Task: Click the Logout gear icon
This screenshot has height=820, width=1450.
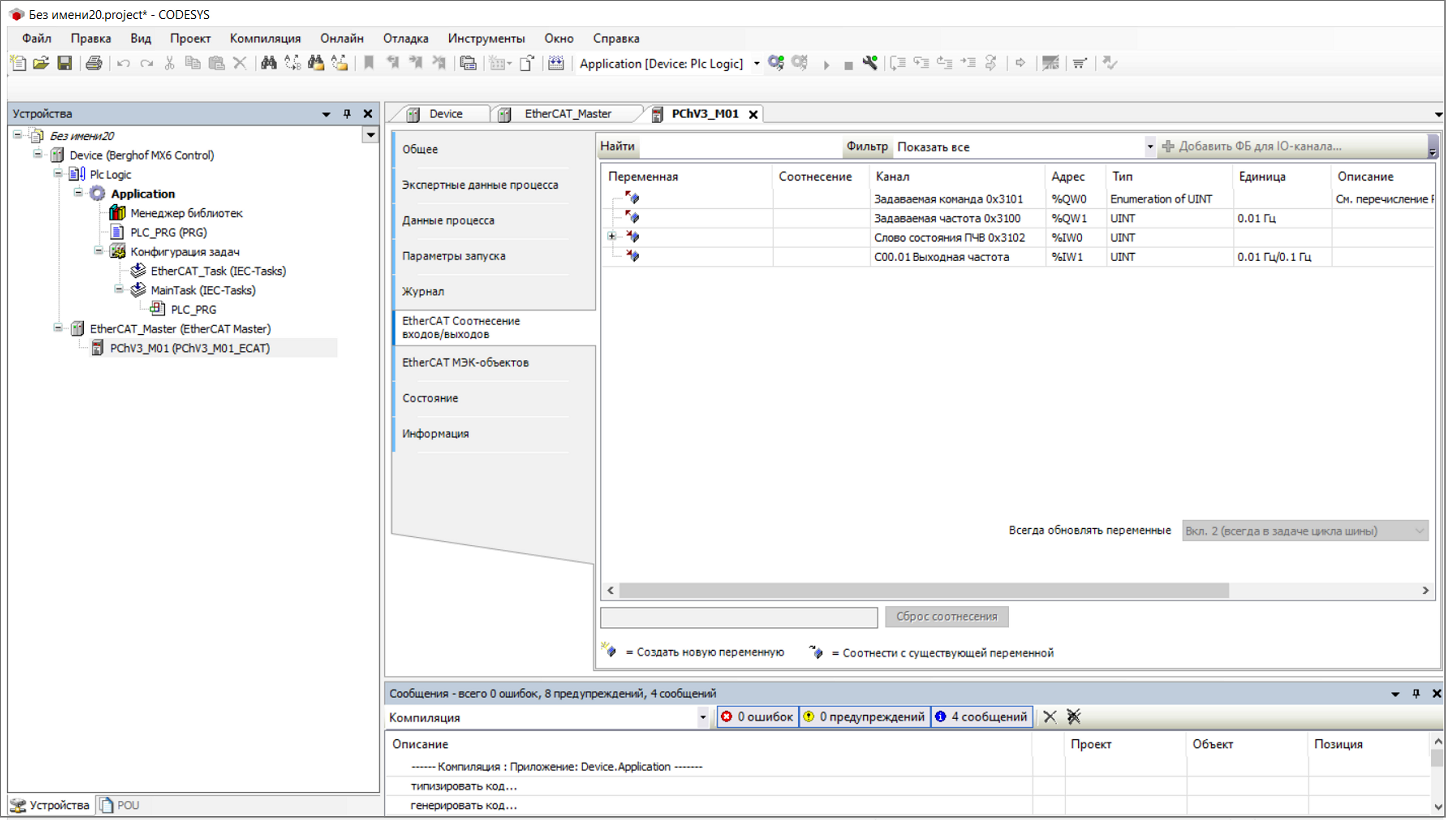Action: (800, 63)
